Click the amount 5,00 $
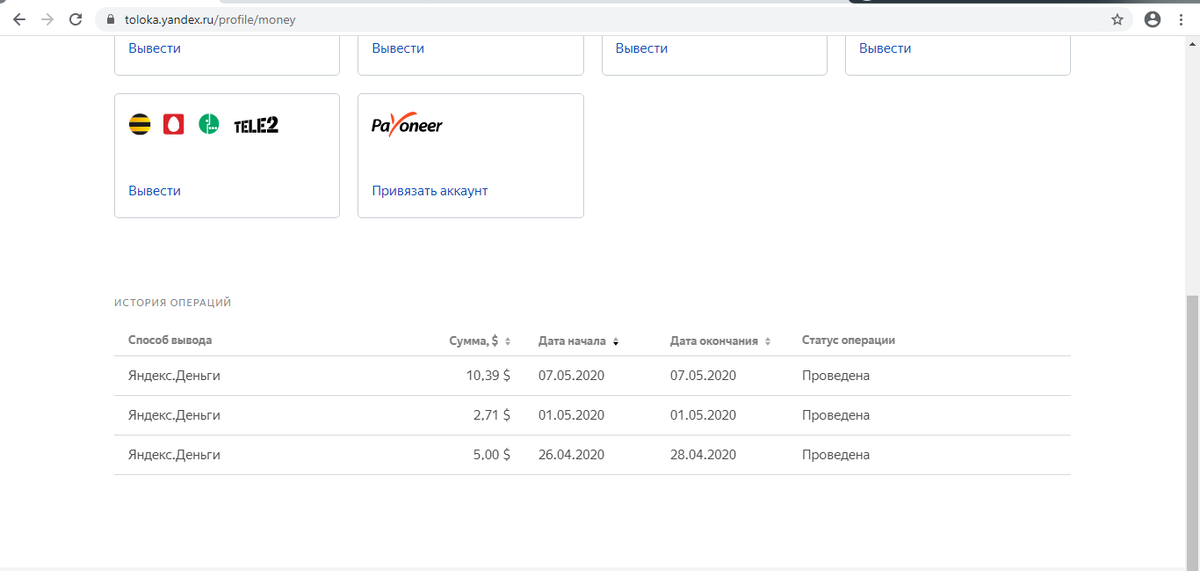This screenshot has height=571, width=1200. coord(492,454)
